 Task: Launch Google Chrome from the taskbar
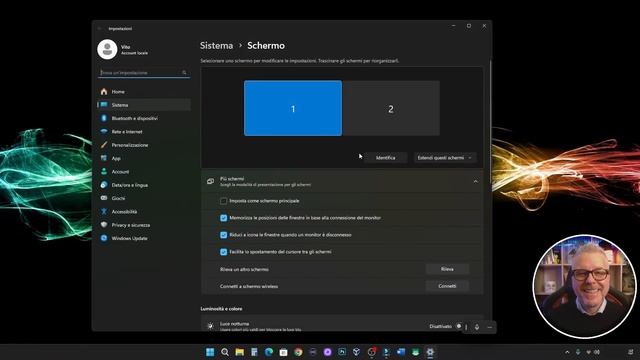click(x=298, y=352)
